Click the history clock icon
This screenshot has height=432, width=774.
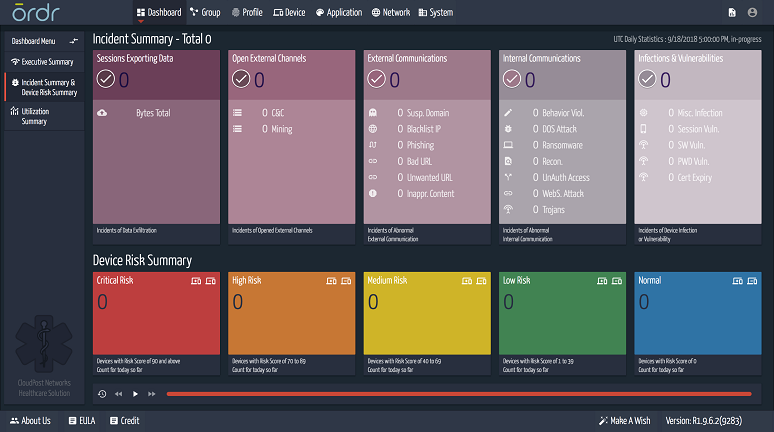tap(102, 394)
